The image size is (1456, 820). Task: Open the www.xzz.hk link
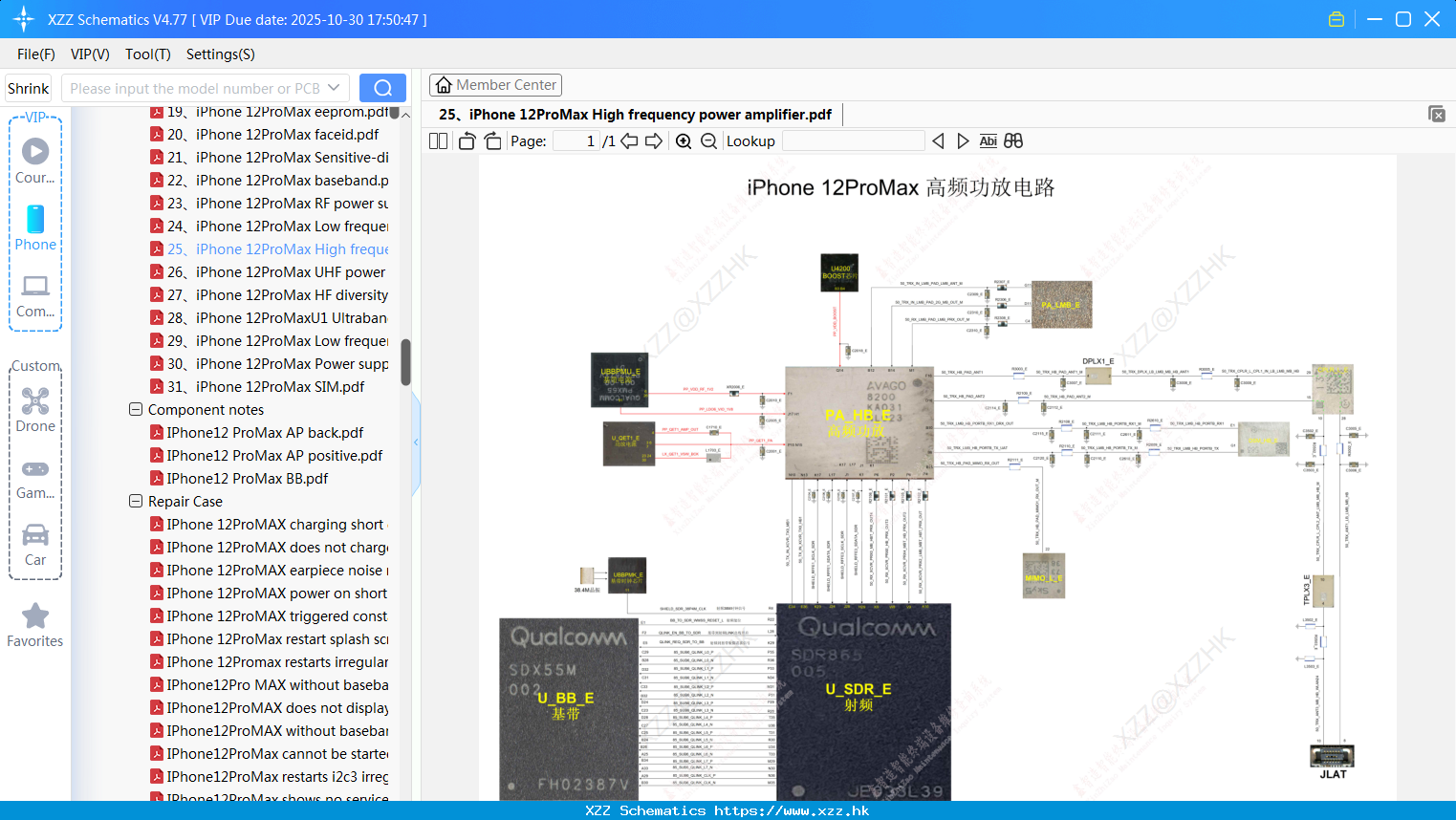click(792, 810)
